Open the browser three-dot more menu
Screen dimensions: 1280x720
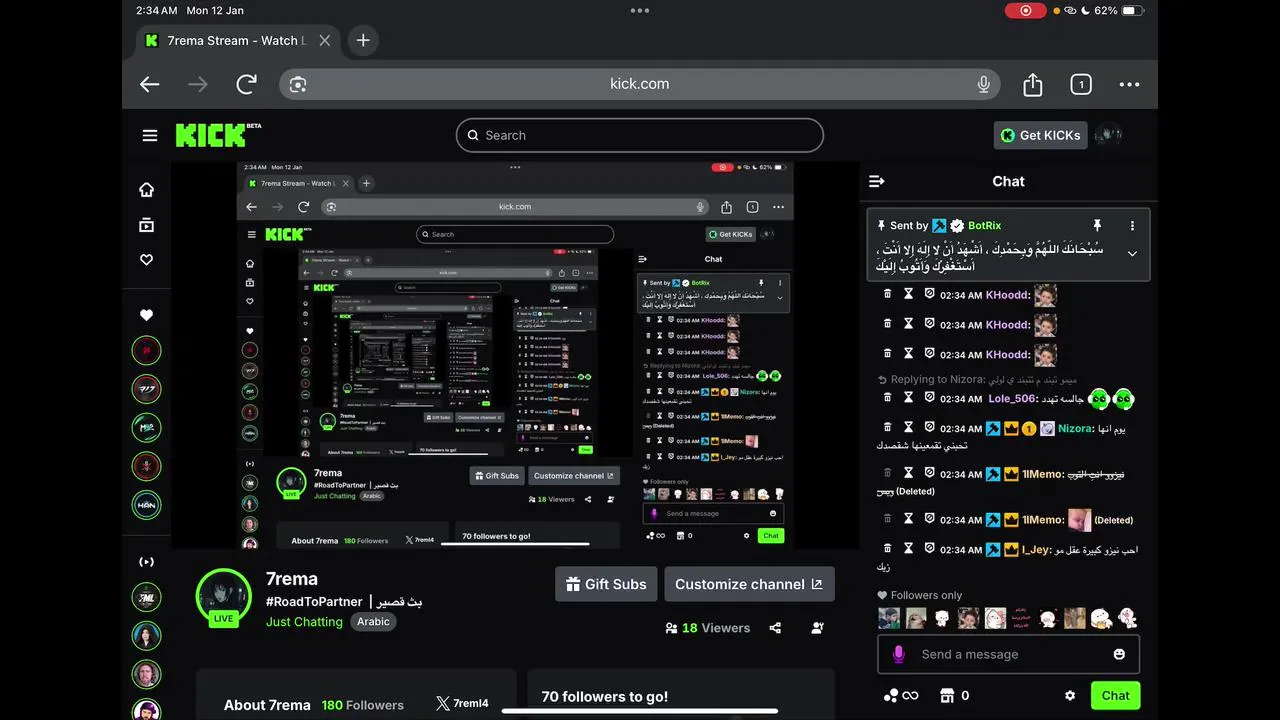point(1129,85)
